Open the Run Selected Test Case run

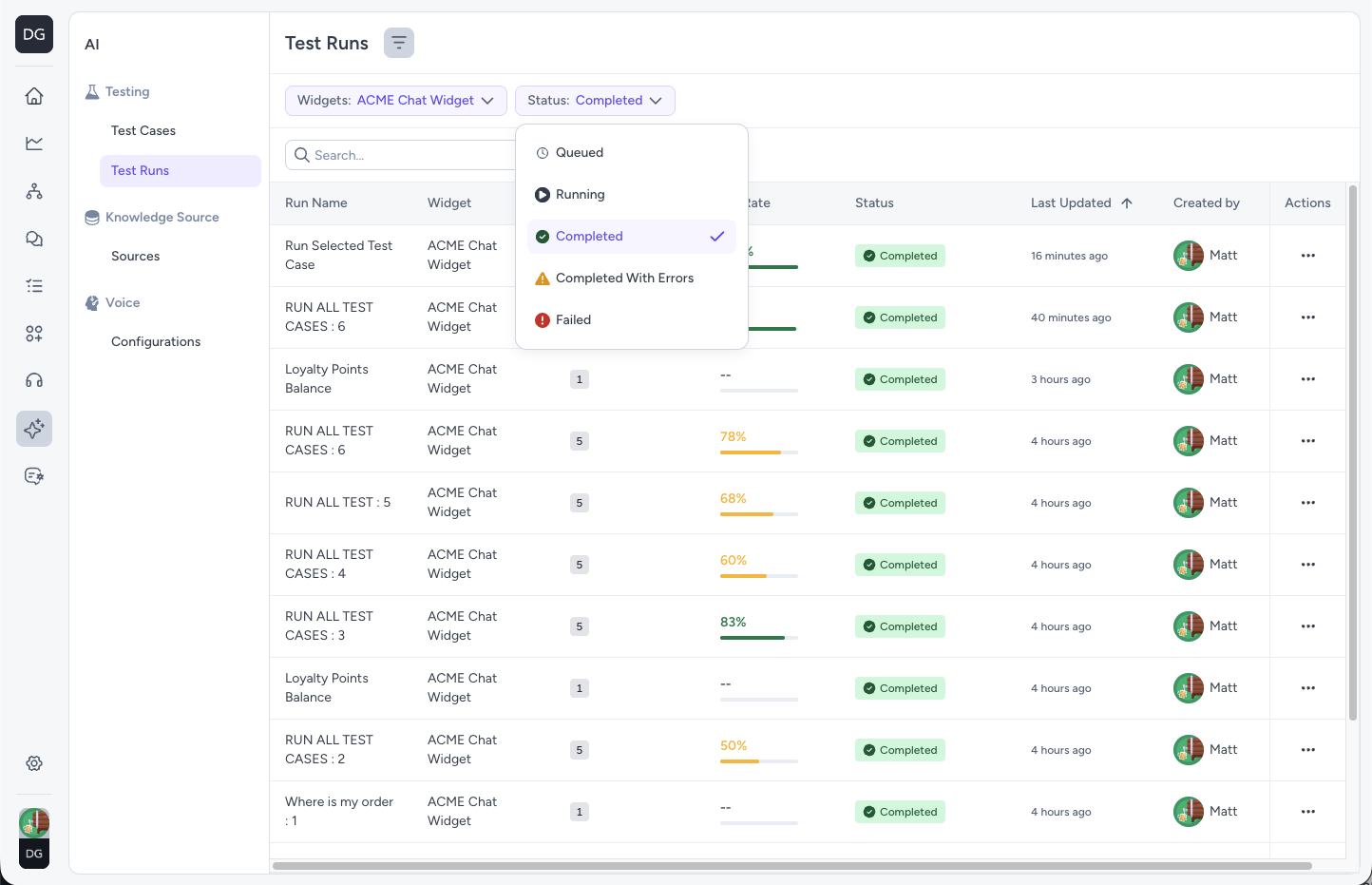(x=338, y=256)
